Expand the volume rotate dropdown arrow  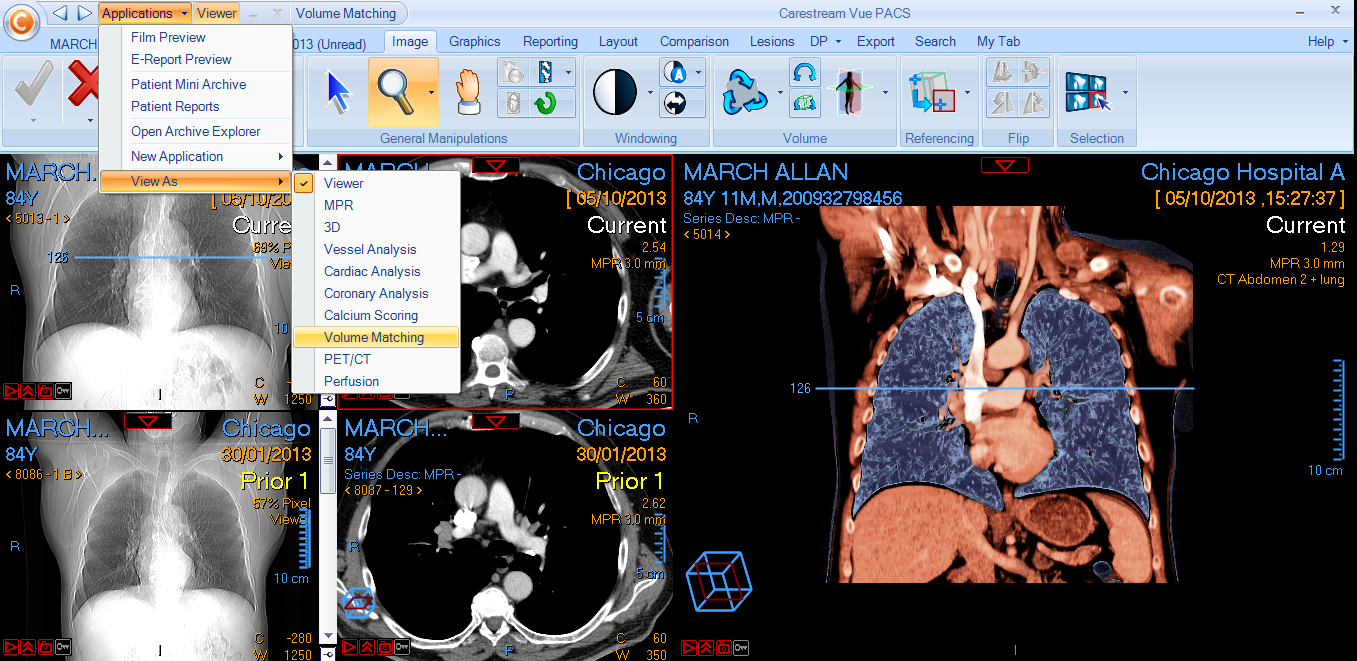[779, 93]
